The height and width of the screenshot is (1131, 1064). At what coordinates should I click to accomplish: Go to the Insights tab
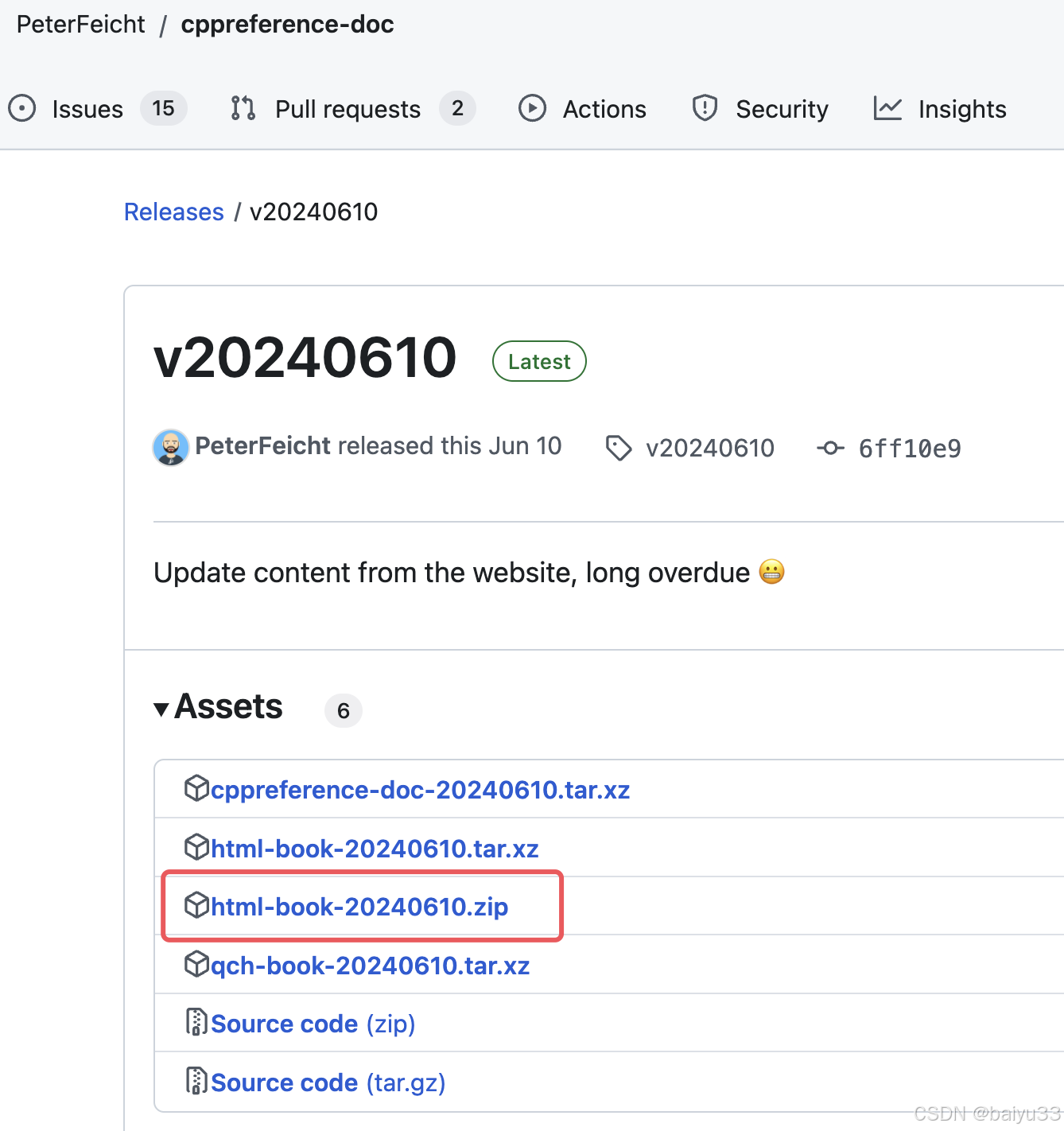pyautogui.click(x=940, y=109)
